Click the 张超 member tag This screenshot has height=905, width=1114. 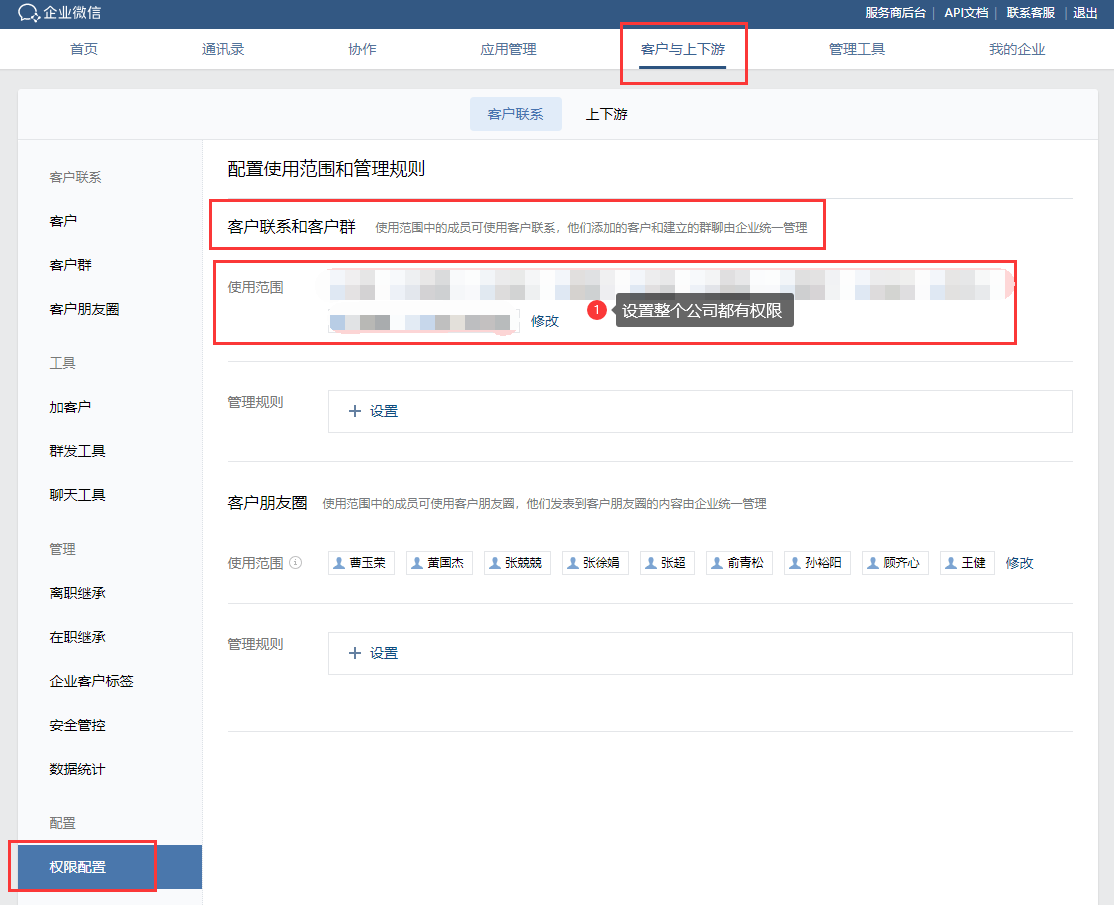pos(666,563)
